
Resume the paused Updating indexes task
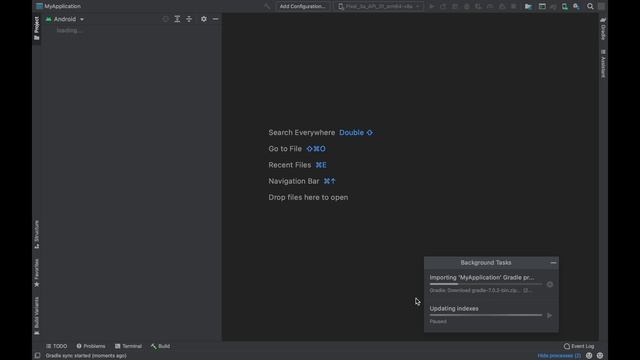(x=550, y=316)
